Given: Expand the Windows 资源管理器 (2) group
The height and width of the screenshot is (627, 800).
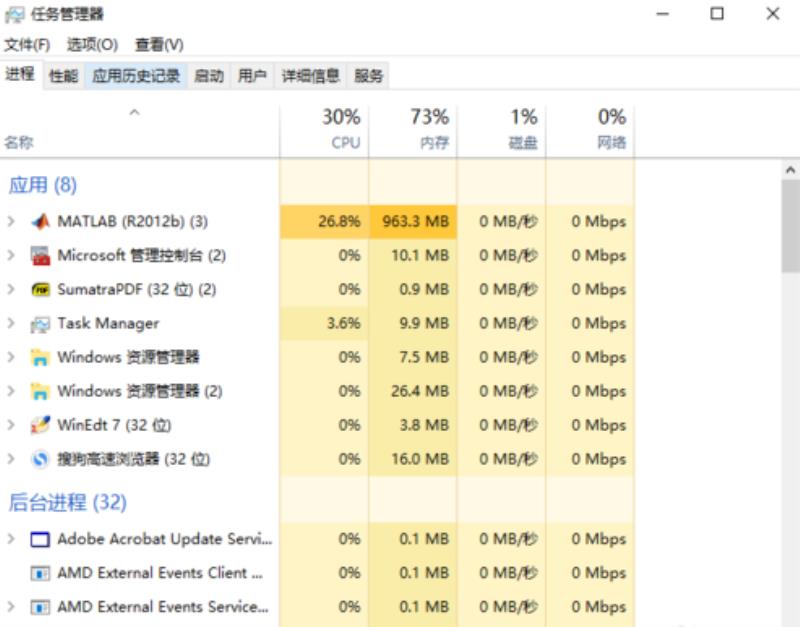Looking at the screenshot, I should 11,391.
